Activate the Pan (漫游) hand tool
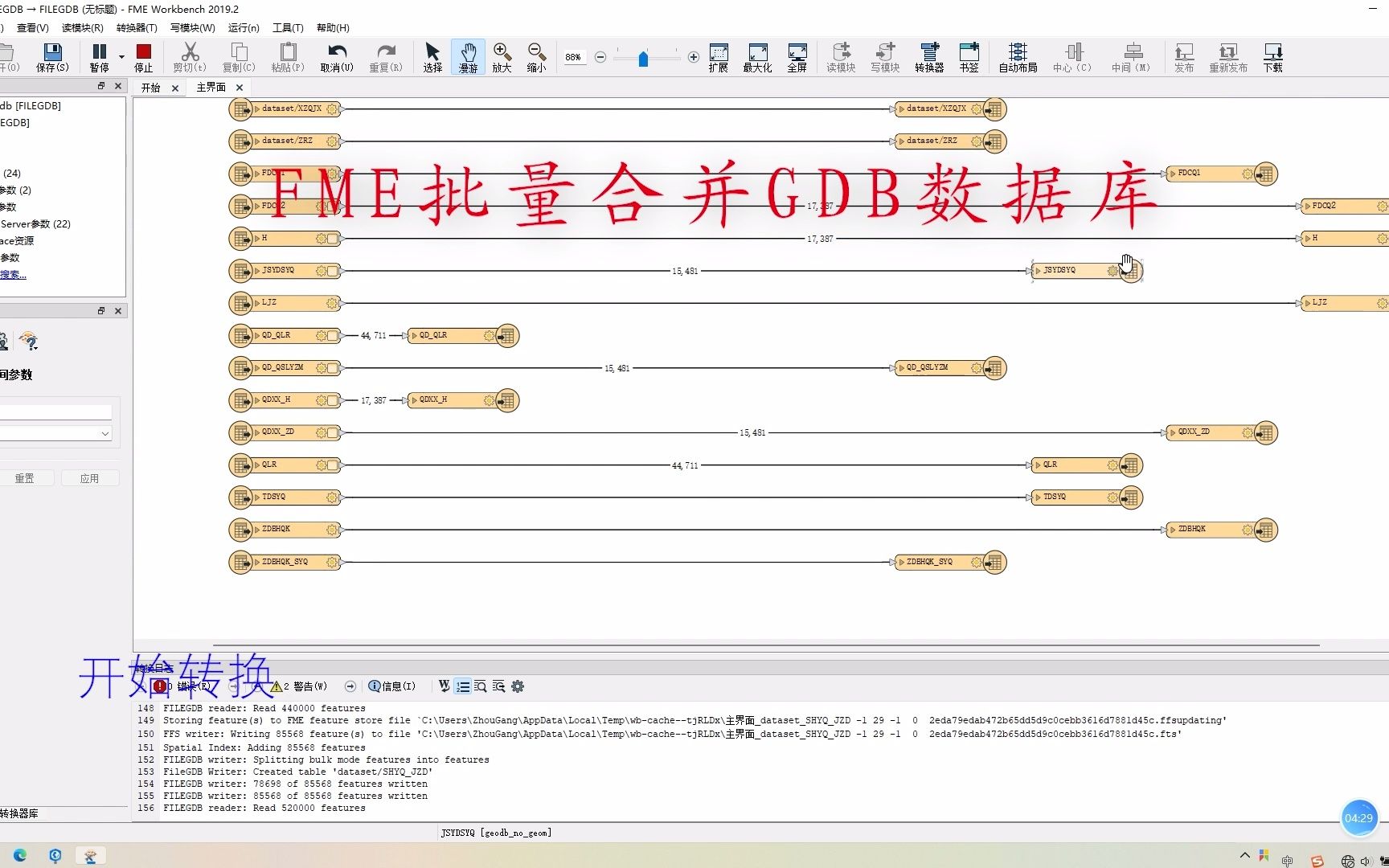This screenshot has height=868, width=1389. tap(468, 58)
